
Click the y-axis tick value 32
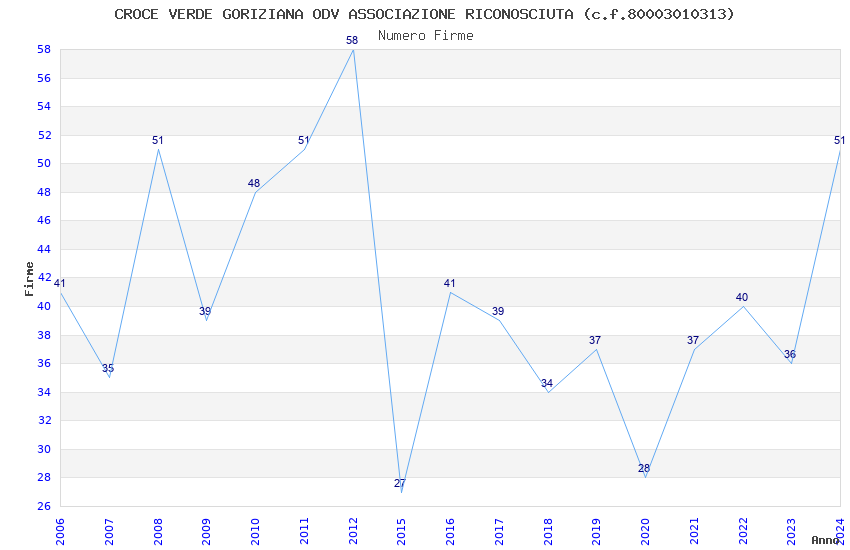[x=44, y=420]
